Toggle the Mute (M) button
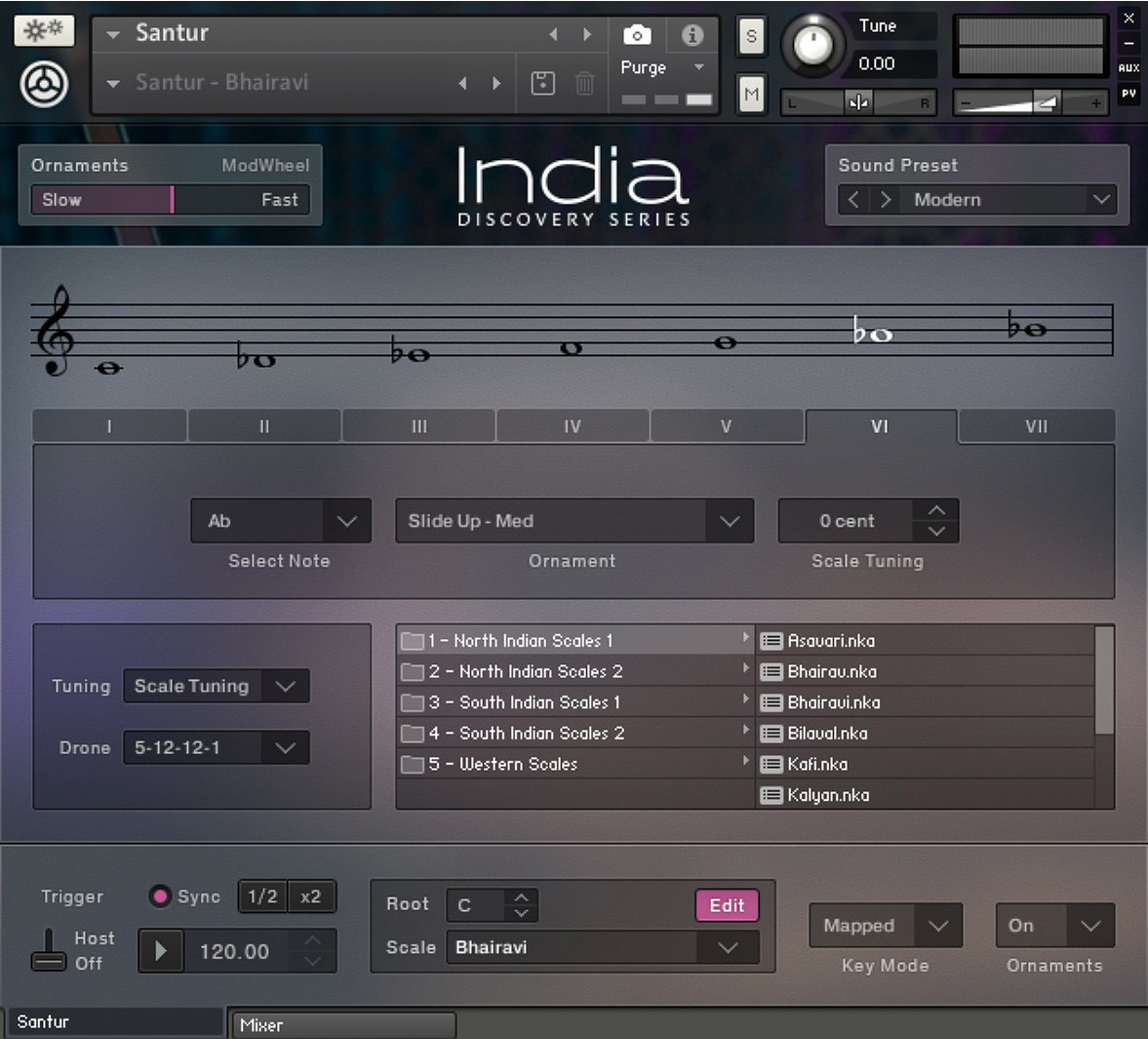This screenshot has height=1039, width=1148. [751, 94]
